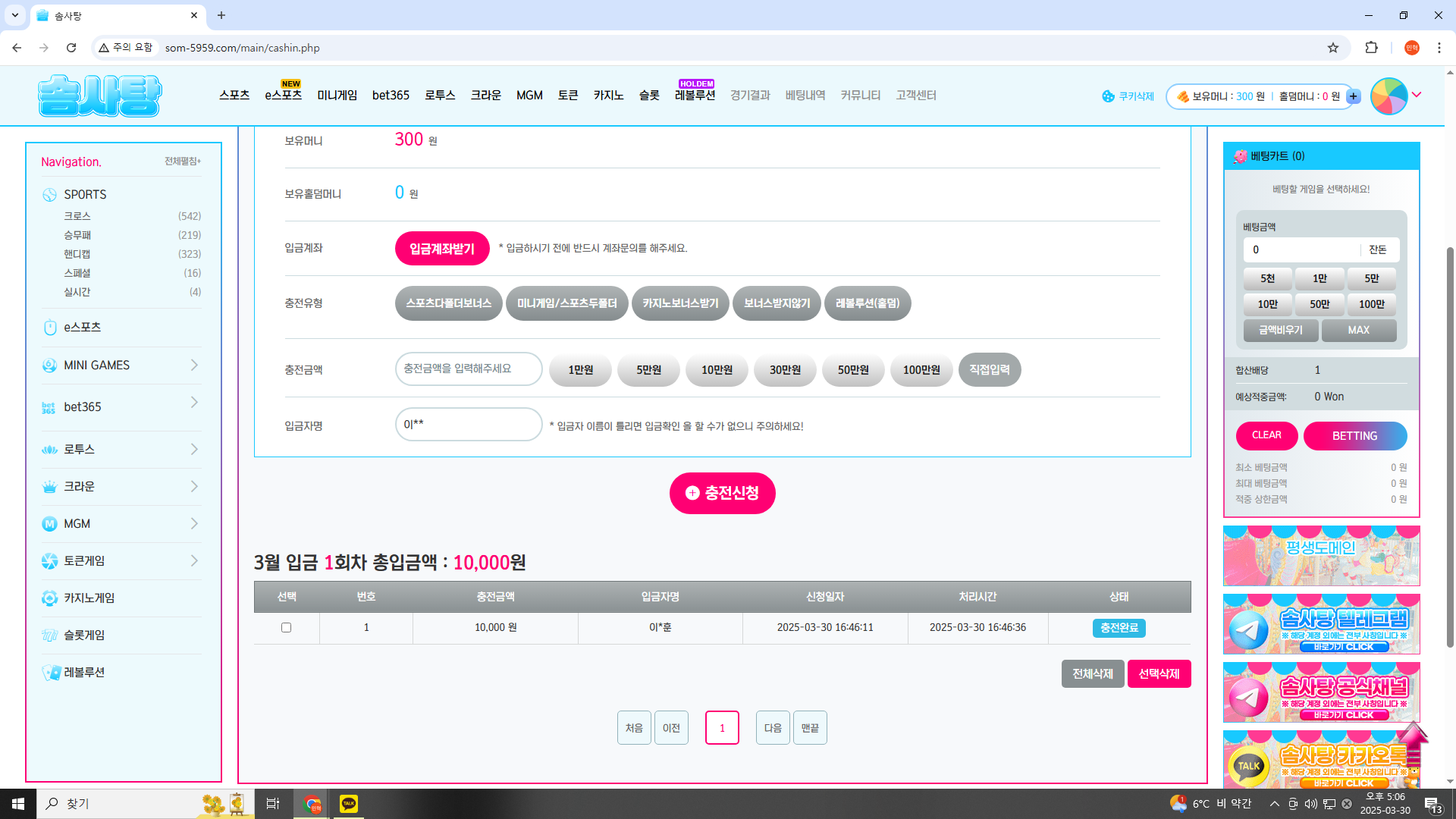
Task: Check the row 1 deposit checkbox
Action: pyautogui.click(x=286, y=628)
